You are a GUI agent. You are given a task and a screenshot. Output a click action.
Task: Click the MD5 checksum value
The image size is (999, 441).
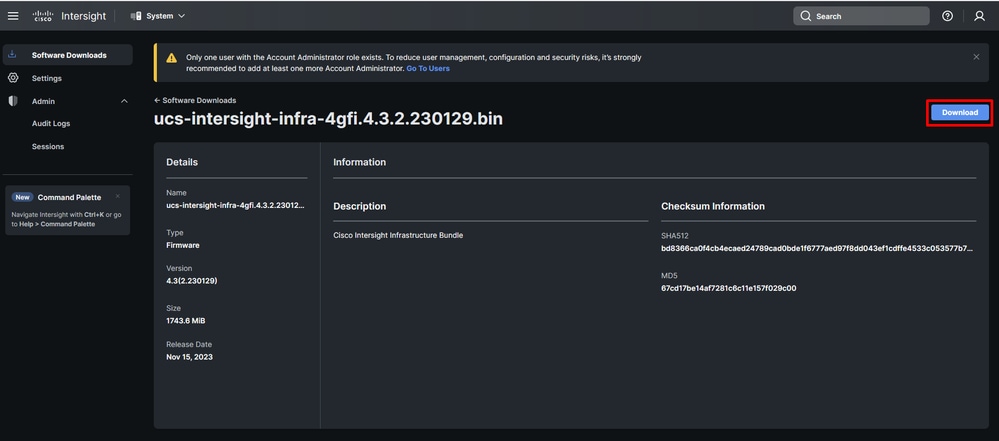729,288
